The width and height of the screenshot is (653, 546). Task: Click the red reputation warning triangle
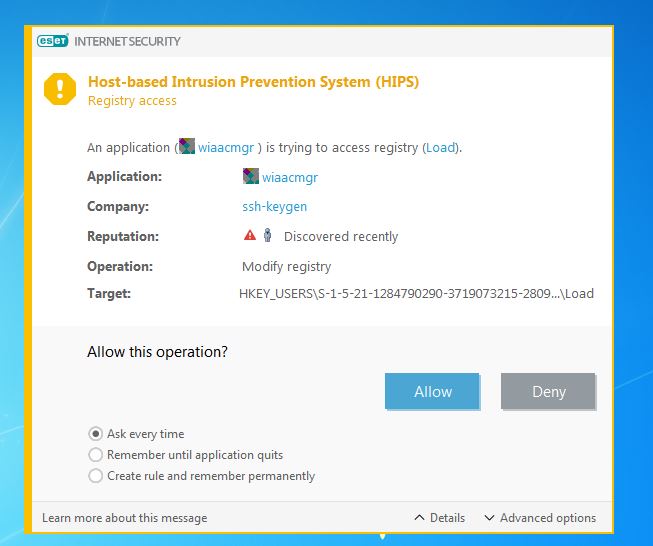tap(250, 236)
